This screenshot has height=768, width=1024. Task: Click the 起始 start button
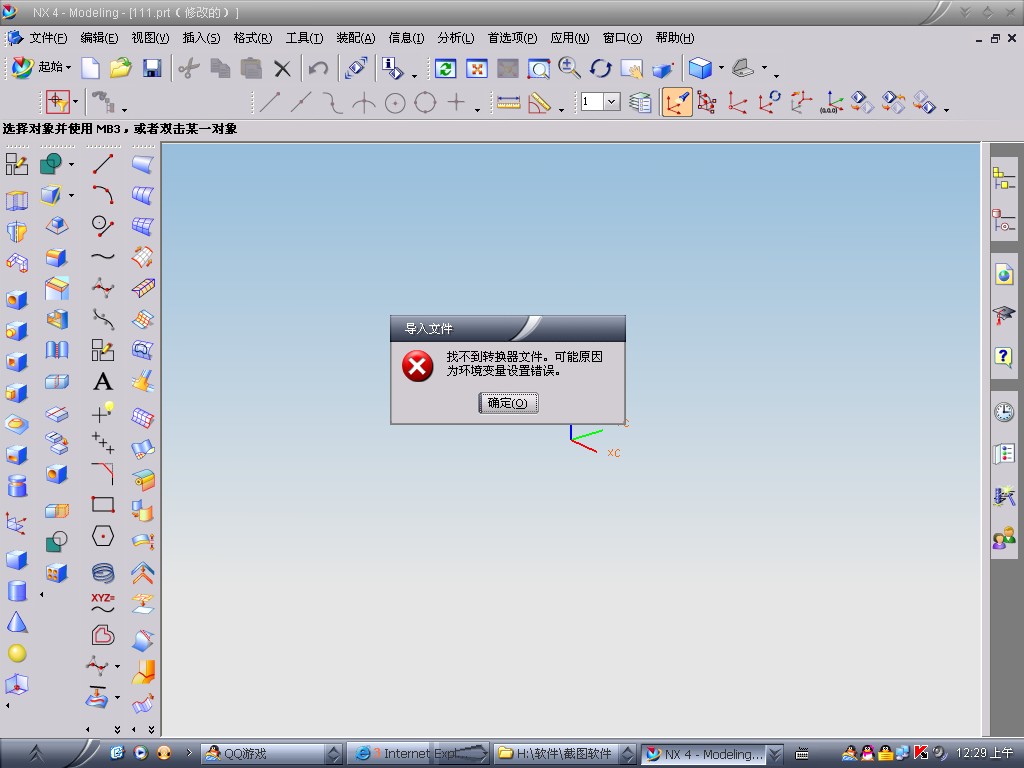coord(40,67)
